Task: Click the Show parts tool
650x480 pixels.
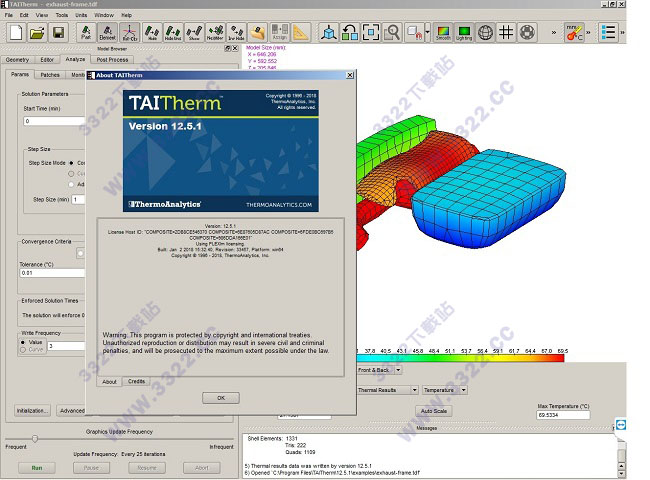Action: (194, 32)
